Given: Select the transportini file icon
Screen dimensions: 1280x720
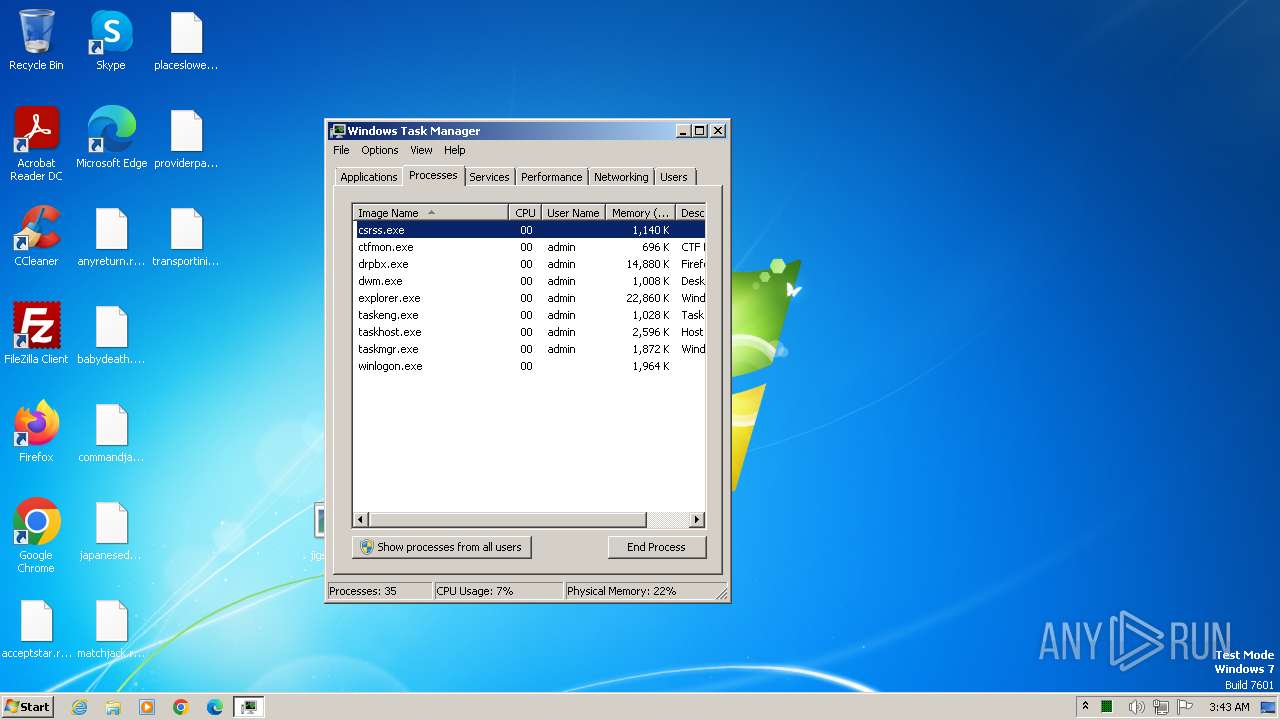Looking at the screenshot, I should tap(186, 236).
